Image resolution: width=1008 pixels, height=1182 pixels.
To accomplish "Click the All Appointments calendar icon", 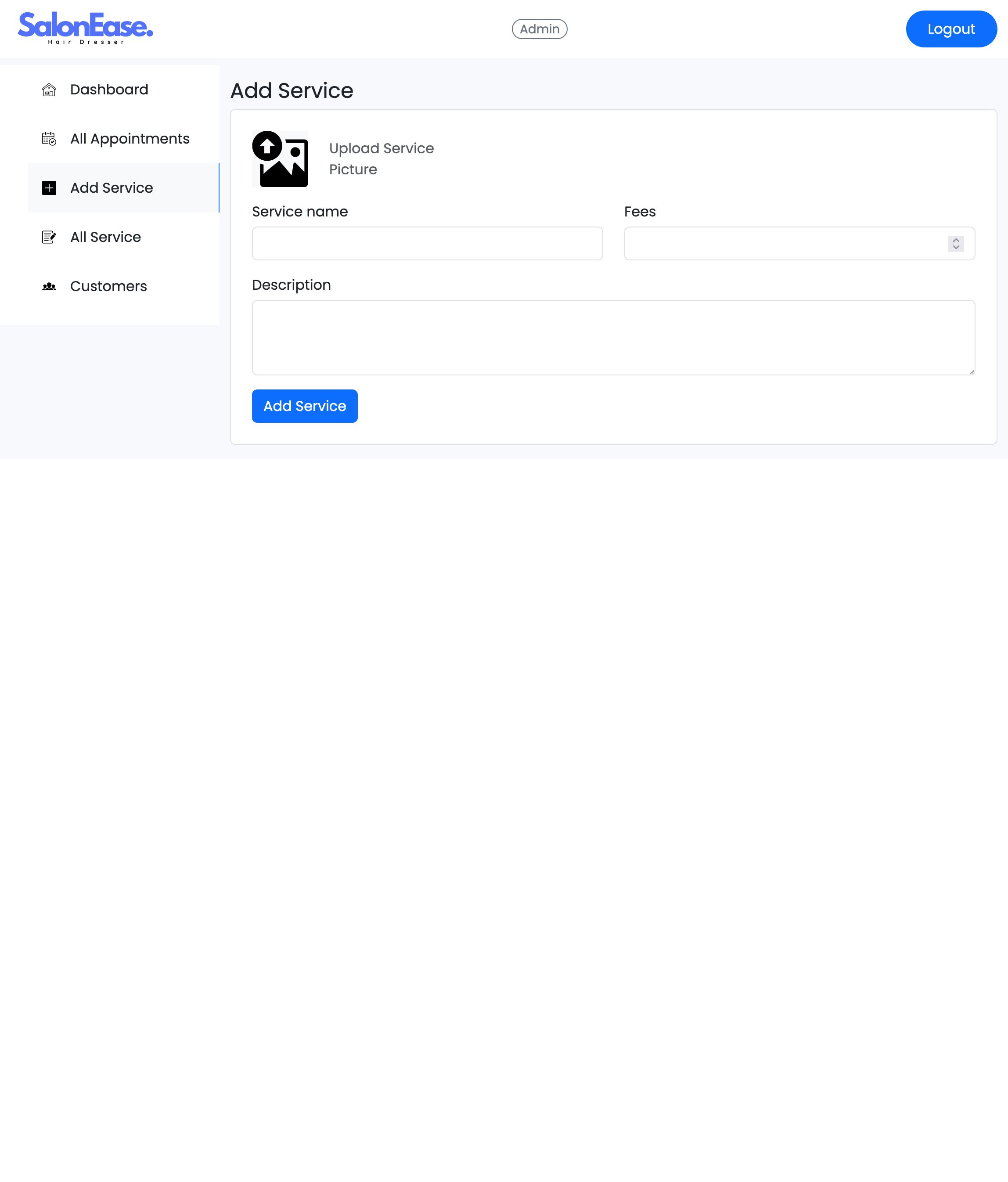I will point(49,139).
